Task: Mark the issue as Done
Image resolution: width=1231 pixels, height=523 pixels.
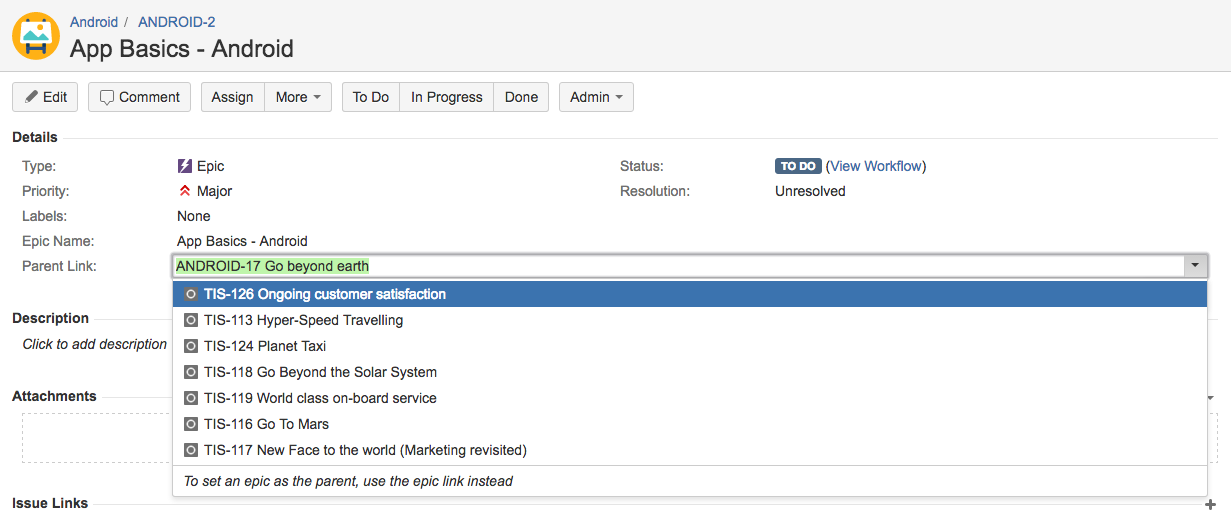Action: 521,97
